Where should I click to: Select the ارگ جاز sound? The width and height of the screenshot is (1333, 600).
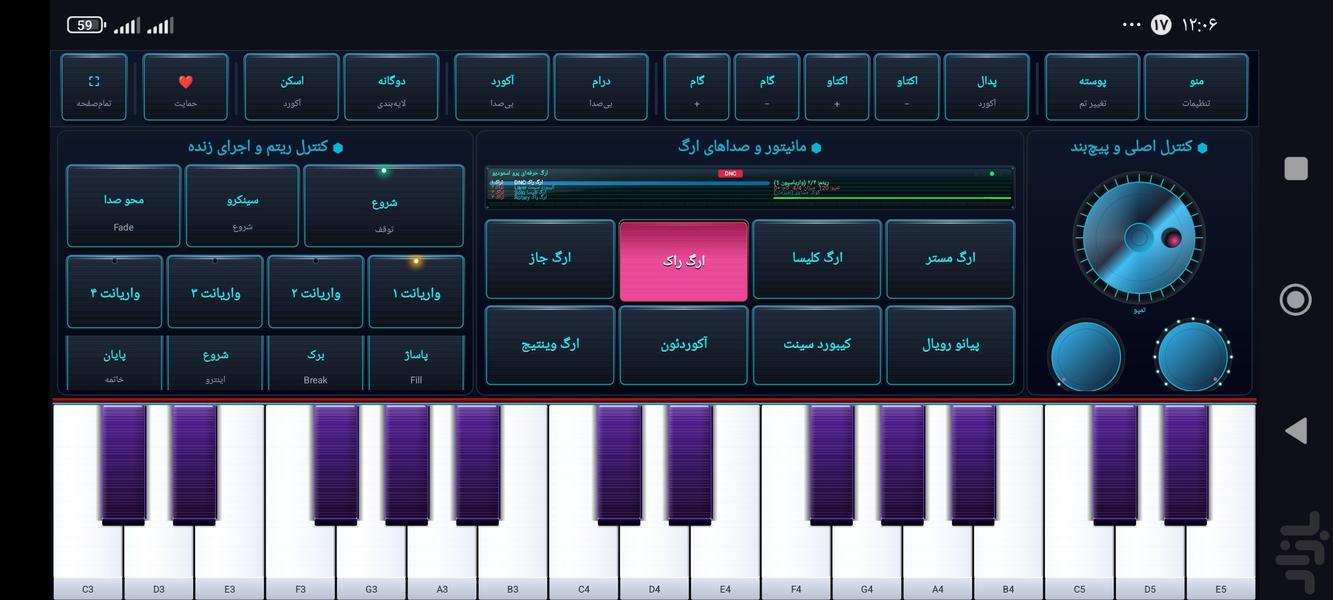550,260
